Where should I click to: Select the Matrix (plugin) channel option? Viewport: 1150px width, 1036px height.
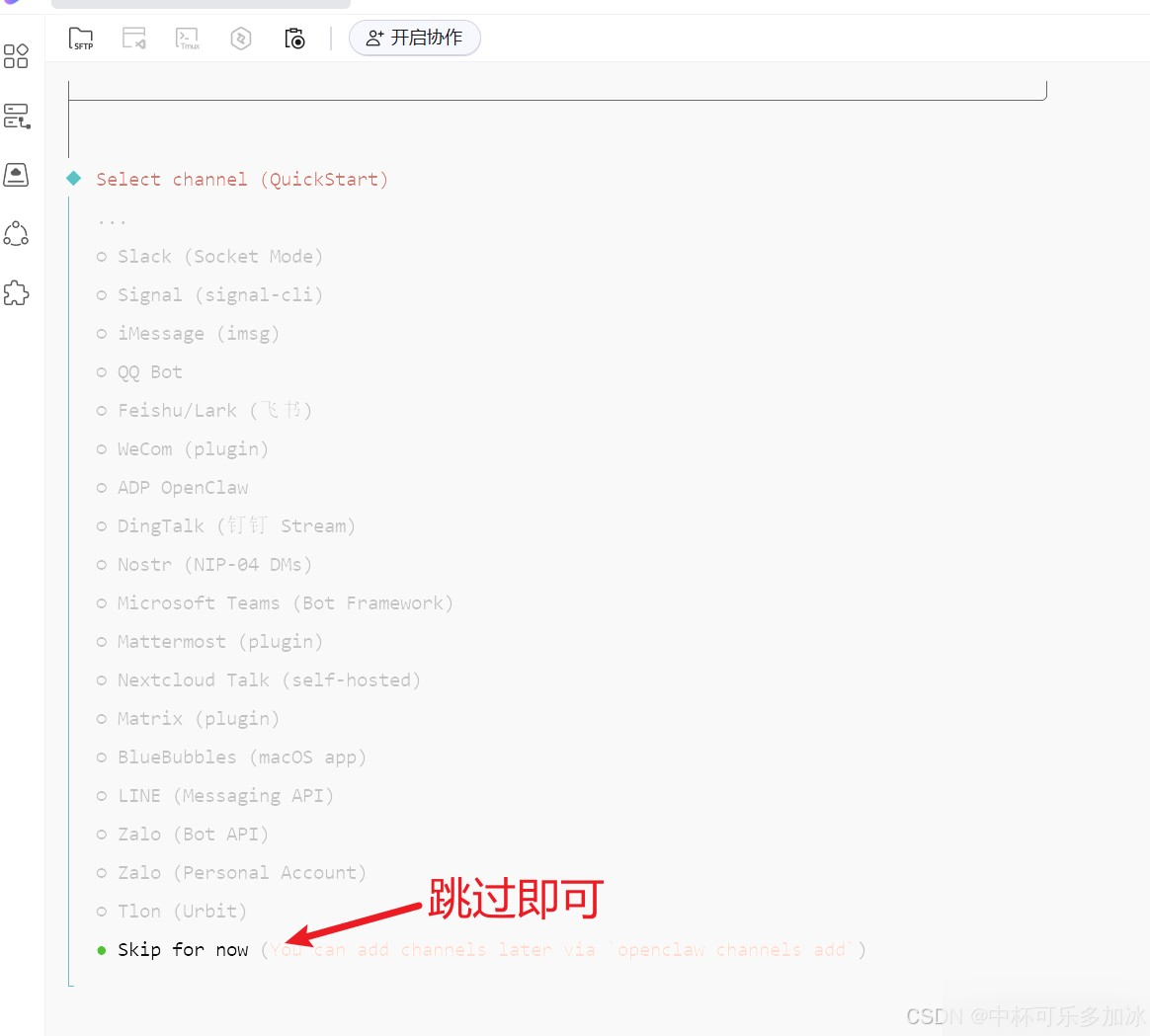pyautogui.click(x=188, y=719)
